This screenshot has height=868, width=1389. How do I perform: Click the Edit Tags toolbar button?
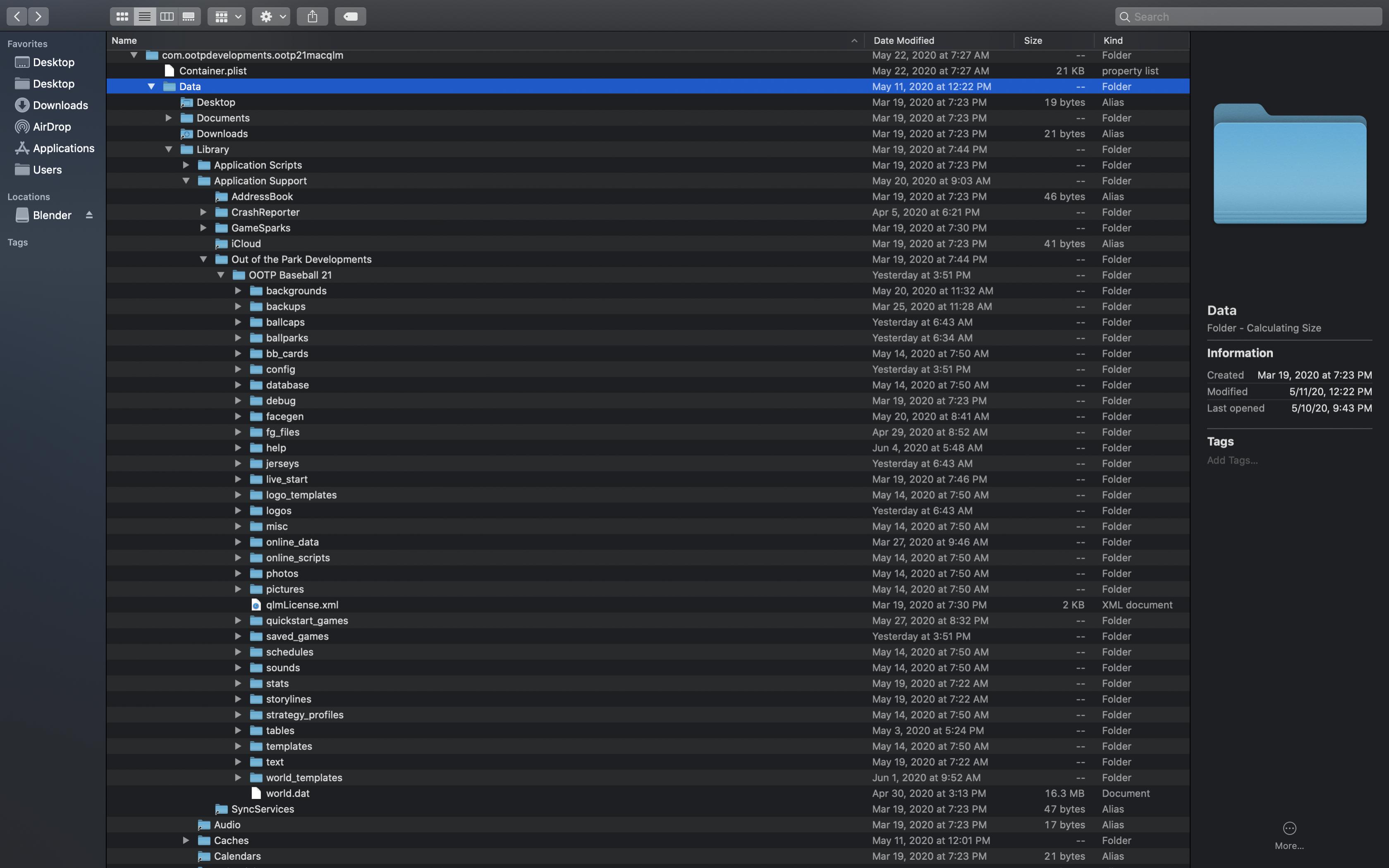(350, 17)
